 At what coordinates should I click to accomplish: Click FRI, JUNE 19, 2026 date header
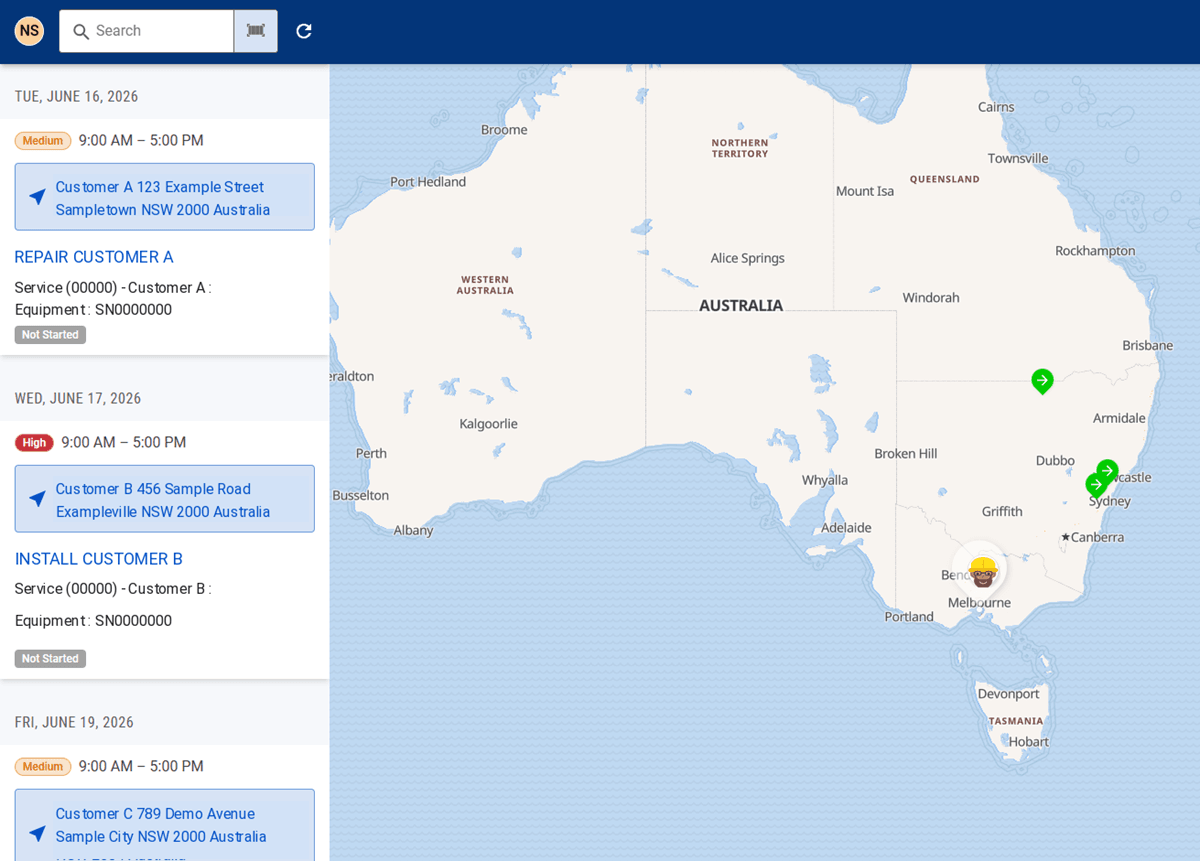(x=74, y=723)
